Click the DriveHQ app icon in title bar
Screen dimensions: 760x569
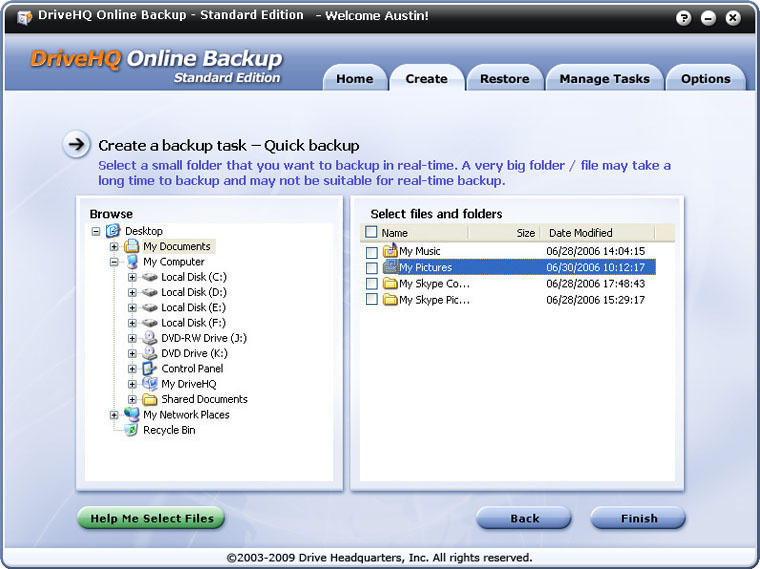pos(24,17)
